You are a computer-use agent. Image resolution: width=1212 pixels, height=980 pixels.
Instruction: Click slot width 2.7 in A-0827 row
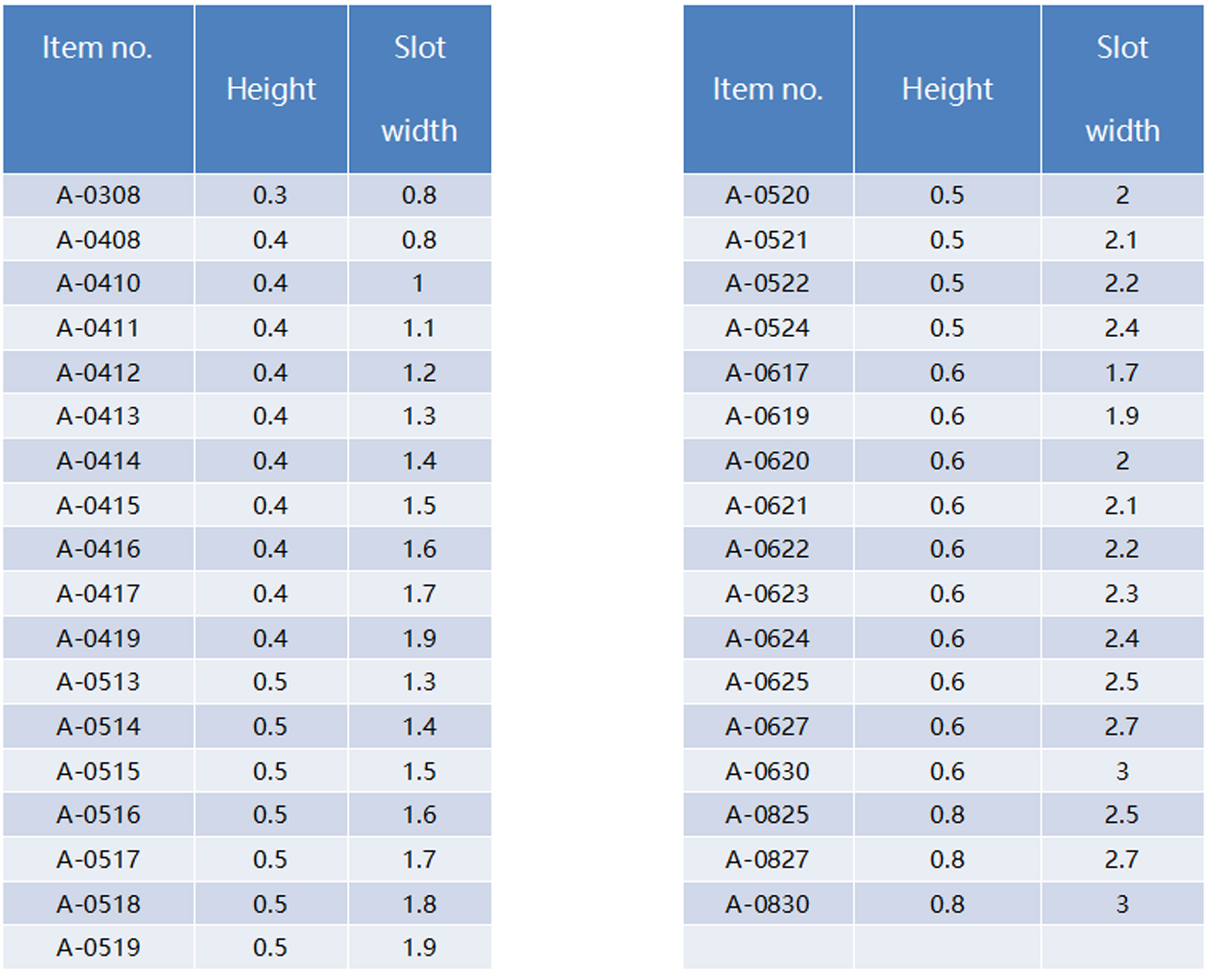point(1123,860)
